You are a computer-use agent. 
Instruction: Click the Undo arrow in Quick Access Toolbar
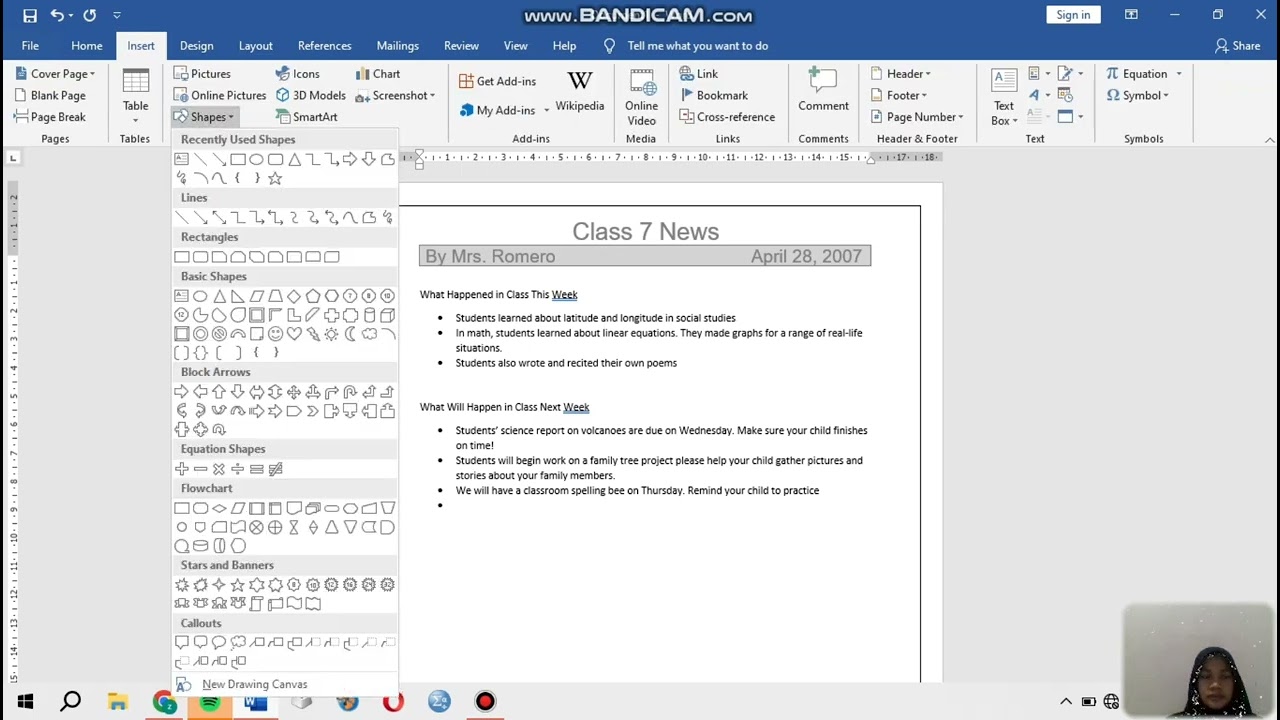pyautogui.click(x=57, y=15)
